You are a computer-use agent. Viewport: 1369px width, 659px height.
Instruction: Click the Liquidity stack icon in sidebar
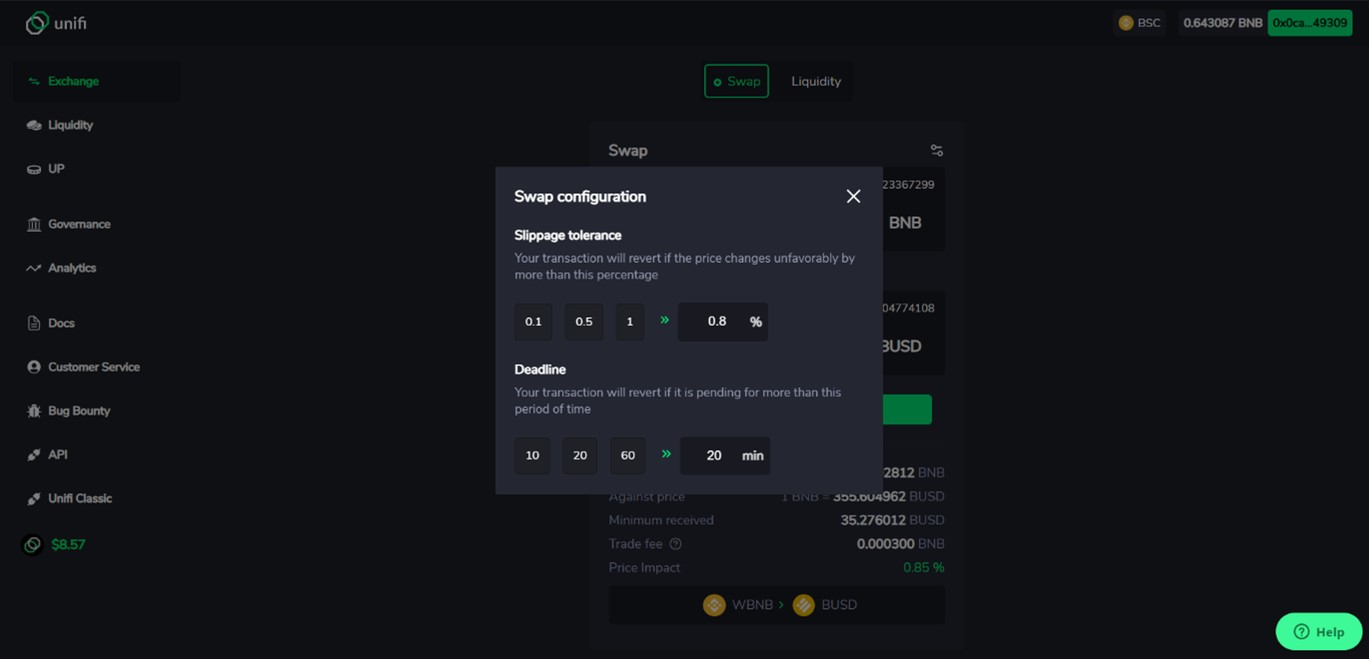click(34, 125)
